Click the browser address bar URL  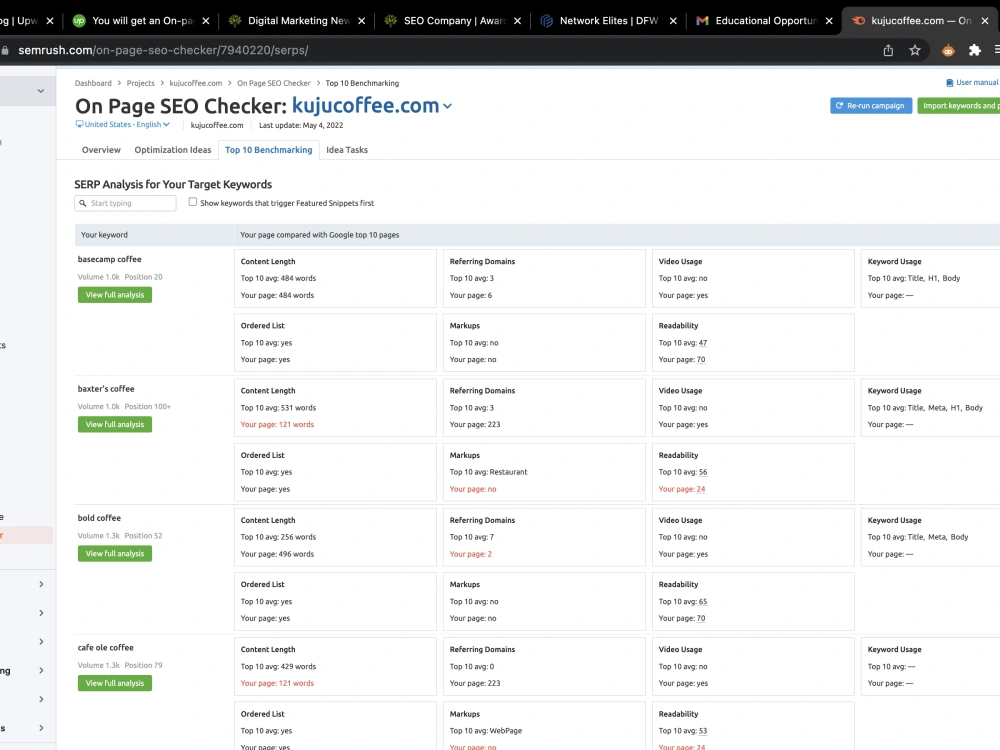pos(163,50)
